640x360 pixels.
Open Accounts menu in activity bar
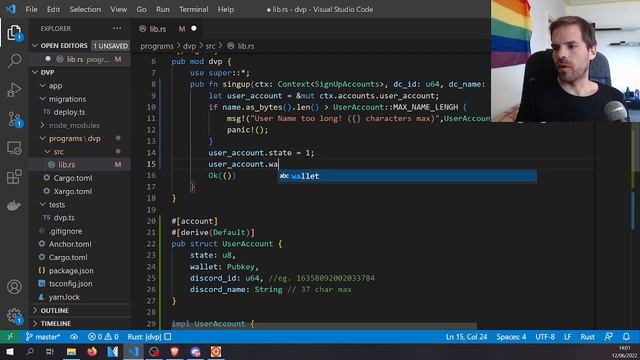[x=14, y=287]
